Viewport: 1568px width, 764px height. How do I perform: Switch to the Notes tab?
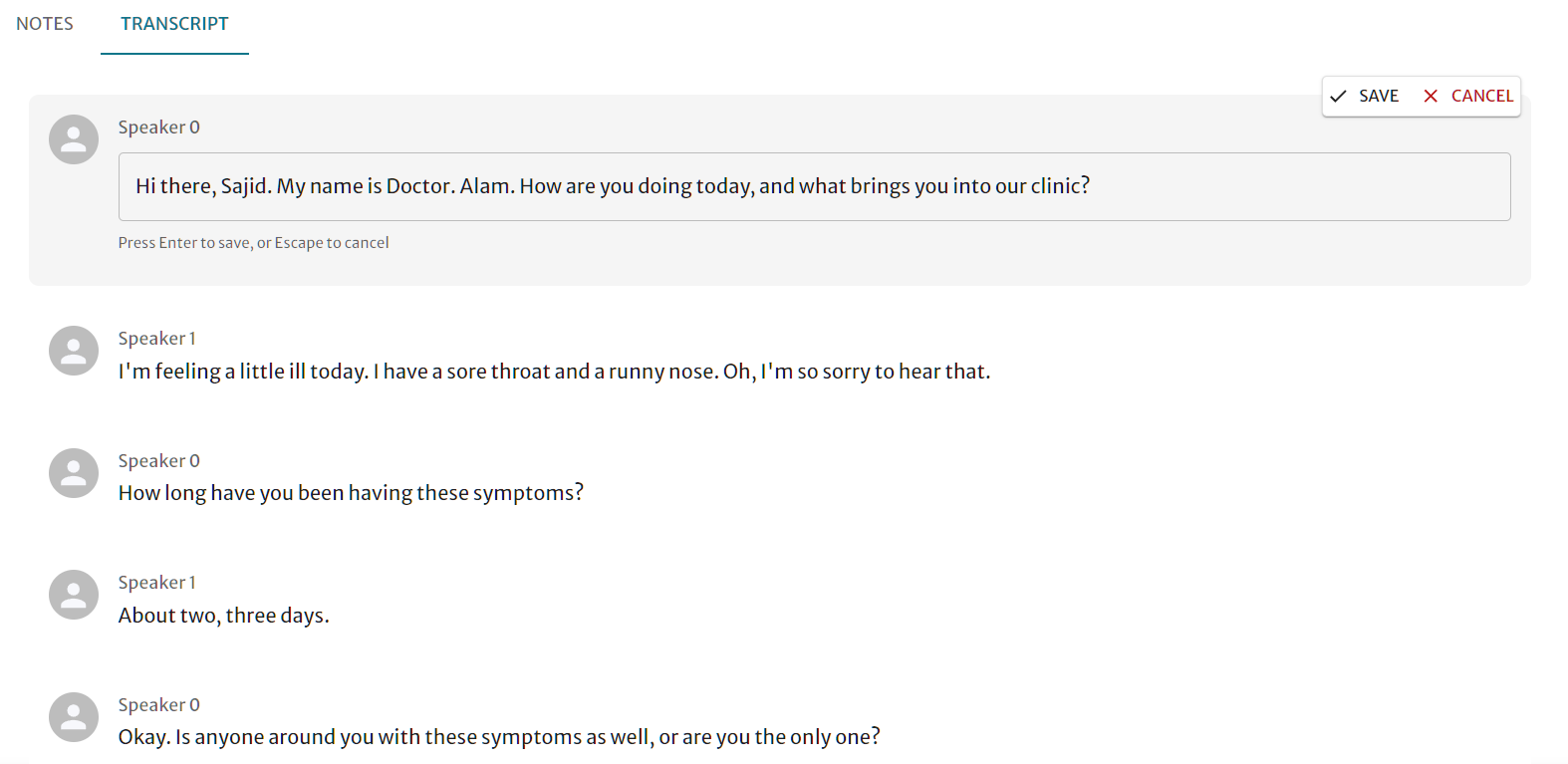[45, 24]
